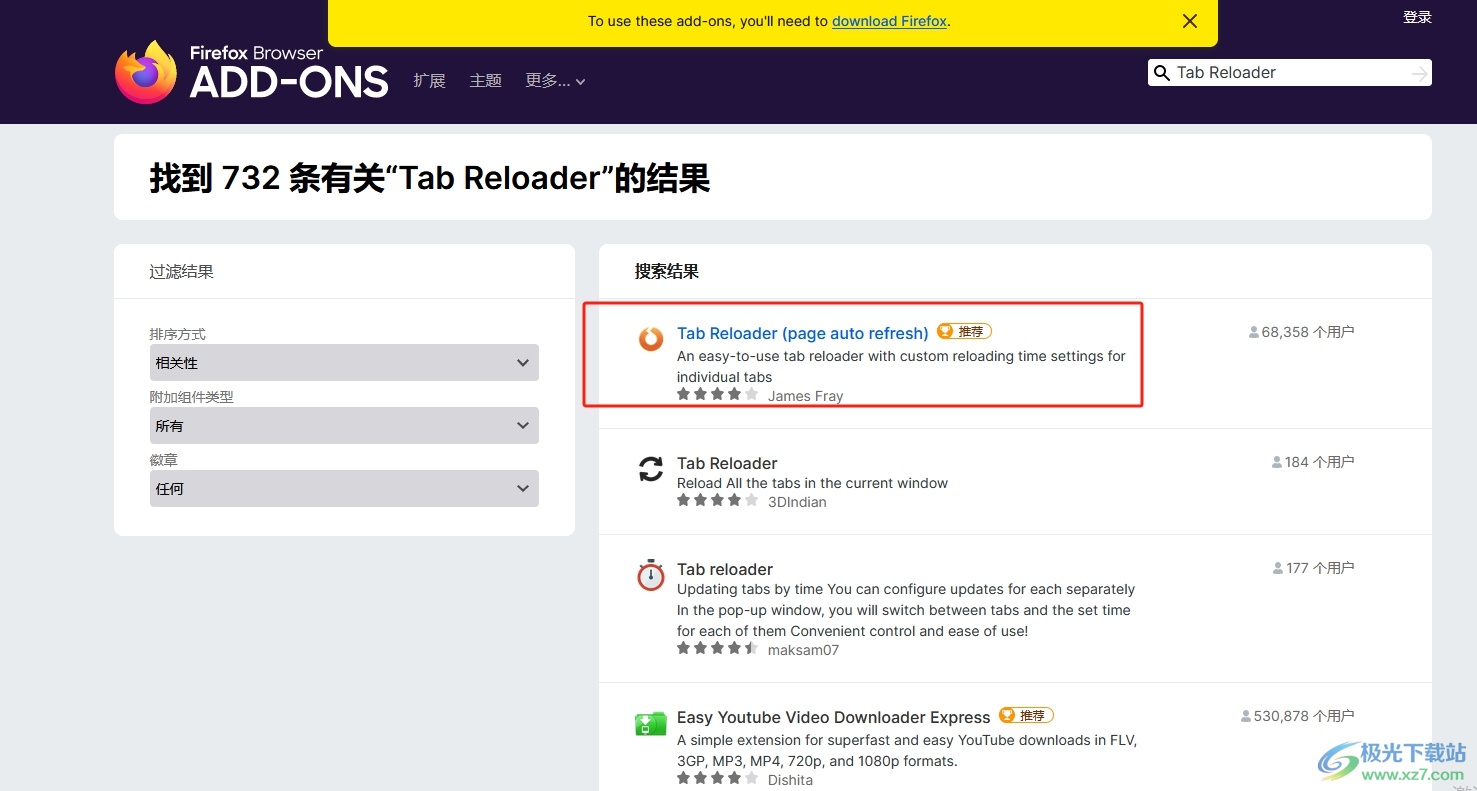
Task: Click the stopwatch Tab reloader icon
Action: (x=651, y=575)
